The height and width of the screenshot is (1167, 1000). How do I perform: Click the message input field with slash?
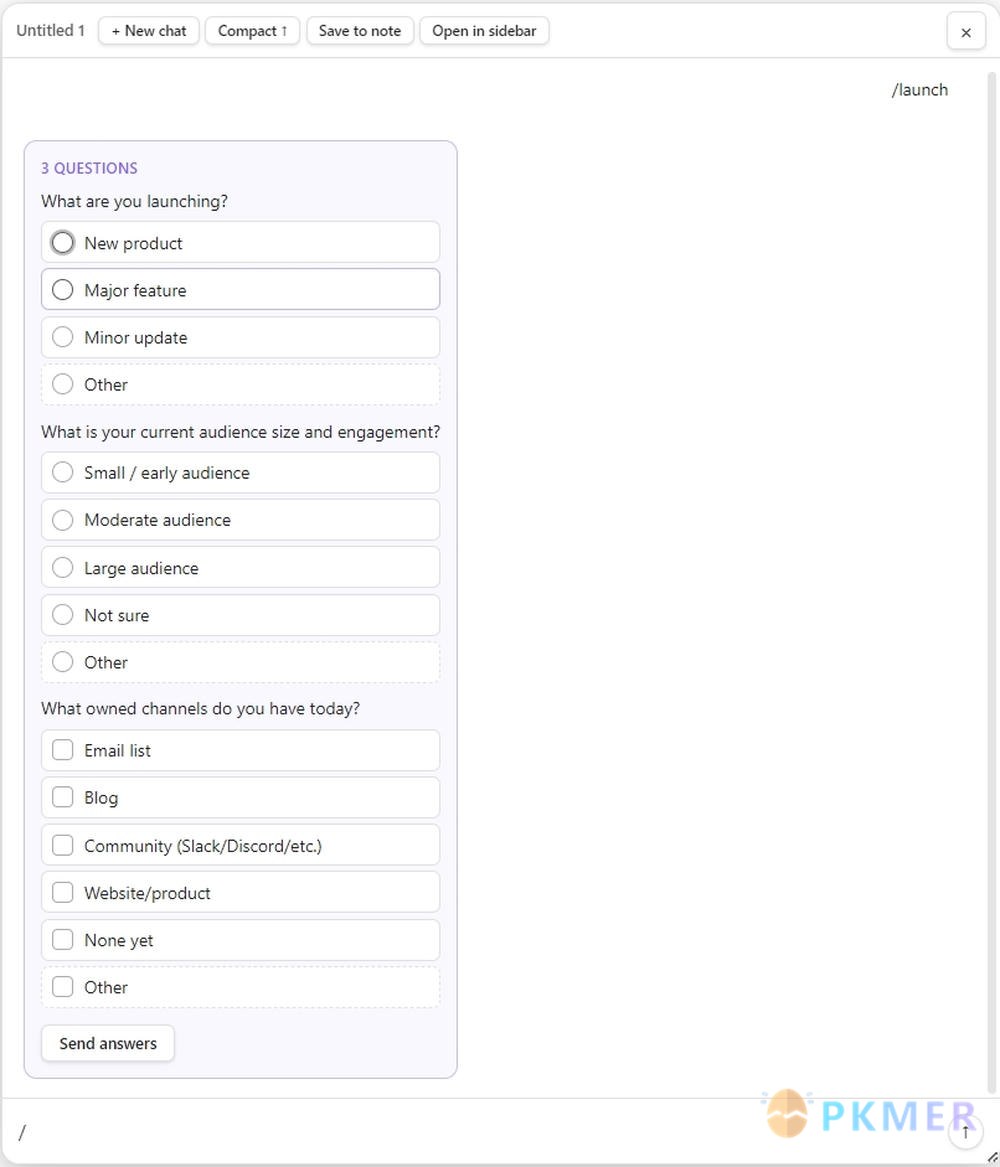pyautogui.click(x=476, y=1132)
